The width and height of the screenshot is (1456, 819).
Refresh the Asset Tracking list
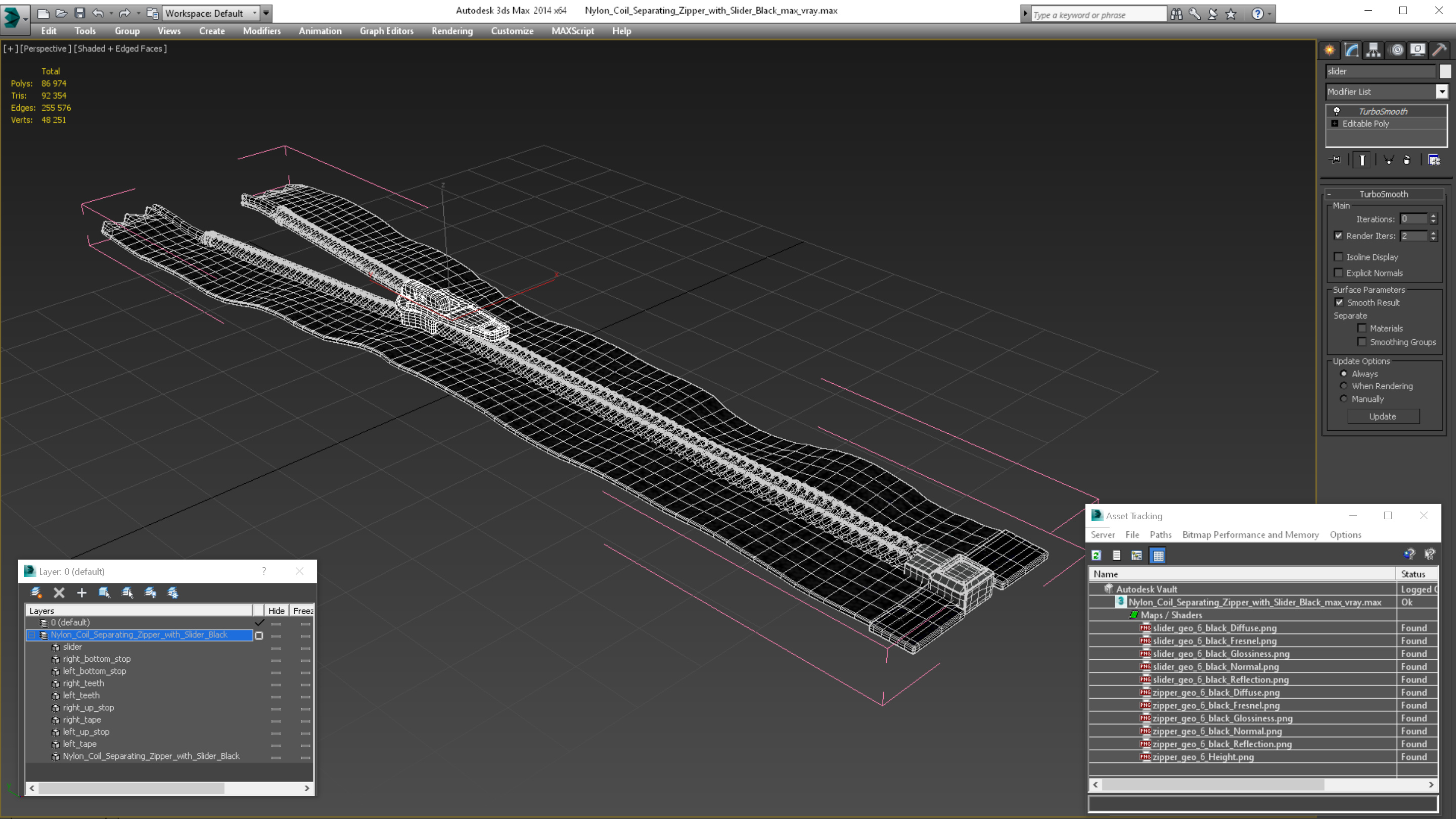tap(1096, 555)
